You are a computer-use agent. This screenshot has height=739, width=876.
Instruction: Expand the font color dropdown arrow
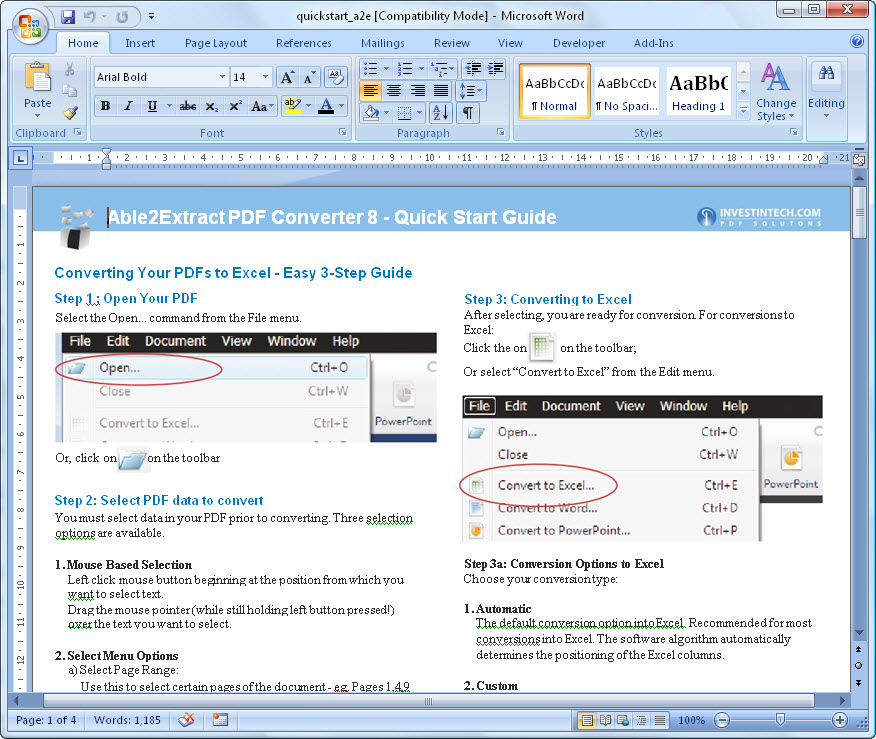pyautogui.click(x=341, y=106)
